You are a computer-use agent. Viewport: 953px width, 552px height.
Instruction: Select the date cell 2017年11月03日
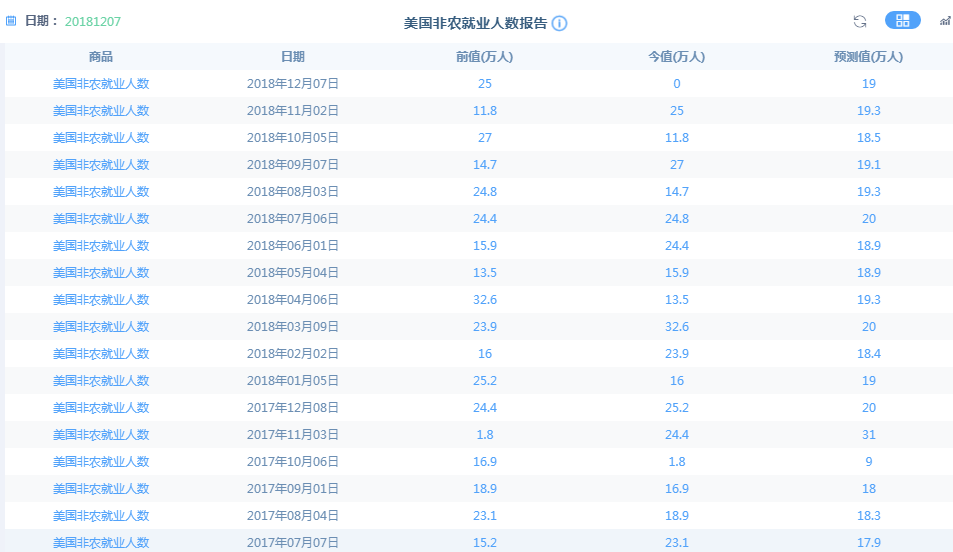click(293, 435)
